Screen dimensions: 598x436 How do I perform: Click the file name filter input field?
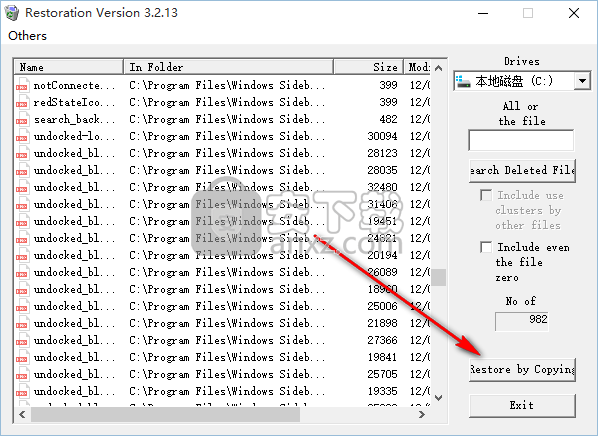pos(521,140)
